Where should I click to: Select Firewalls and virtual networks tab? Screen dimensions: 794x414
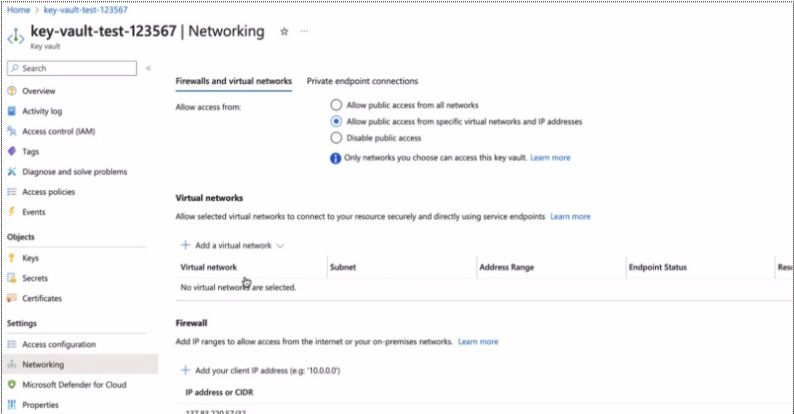[233, 81]
